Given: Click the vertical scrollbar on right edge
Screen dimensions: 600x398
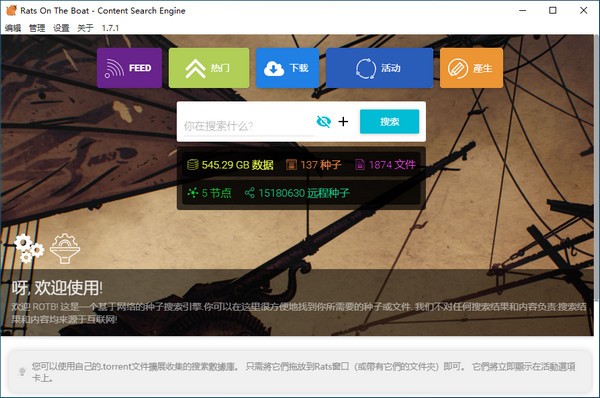Looking at the screenshot, I should (x=597, y=168).
